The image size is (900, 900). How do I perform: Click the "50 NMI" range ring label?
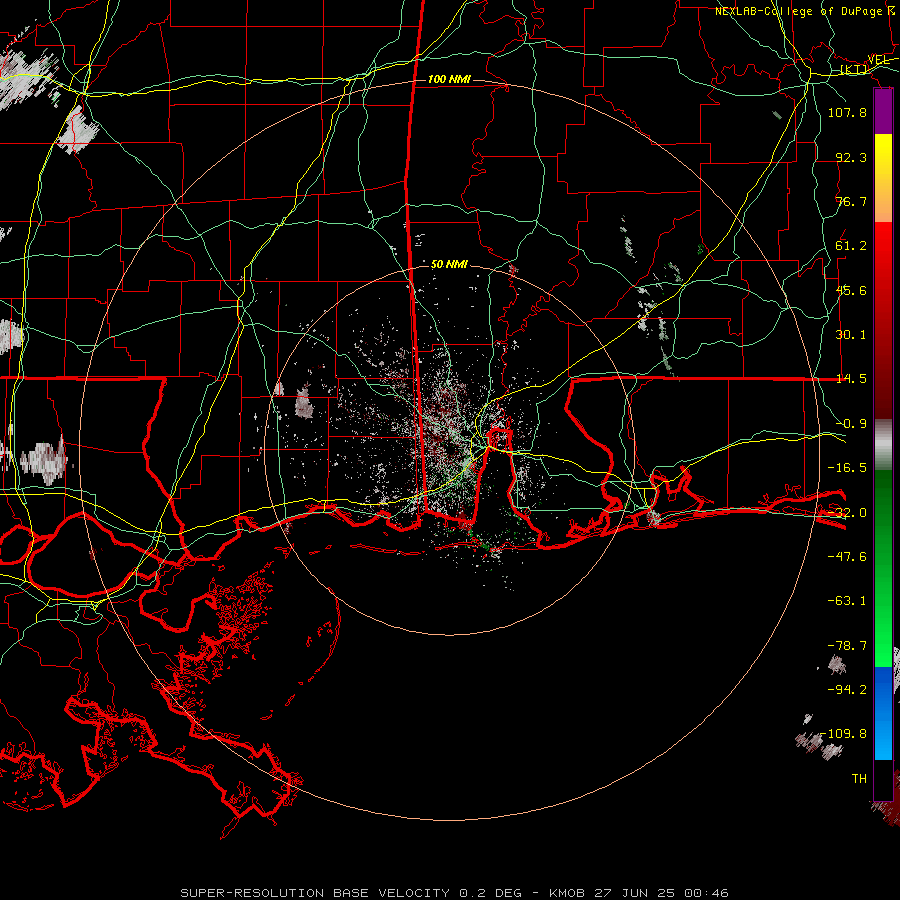click(x=449, y=265)
